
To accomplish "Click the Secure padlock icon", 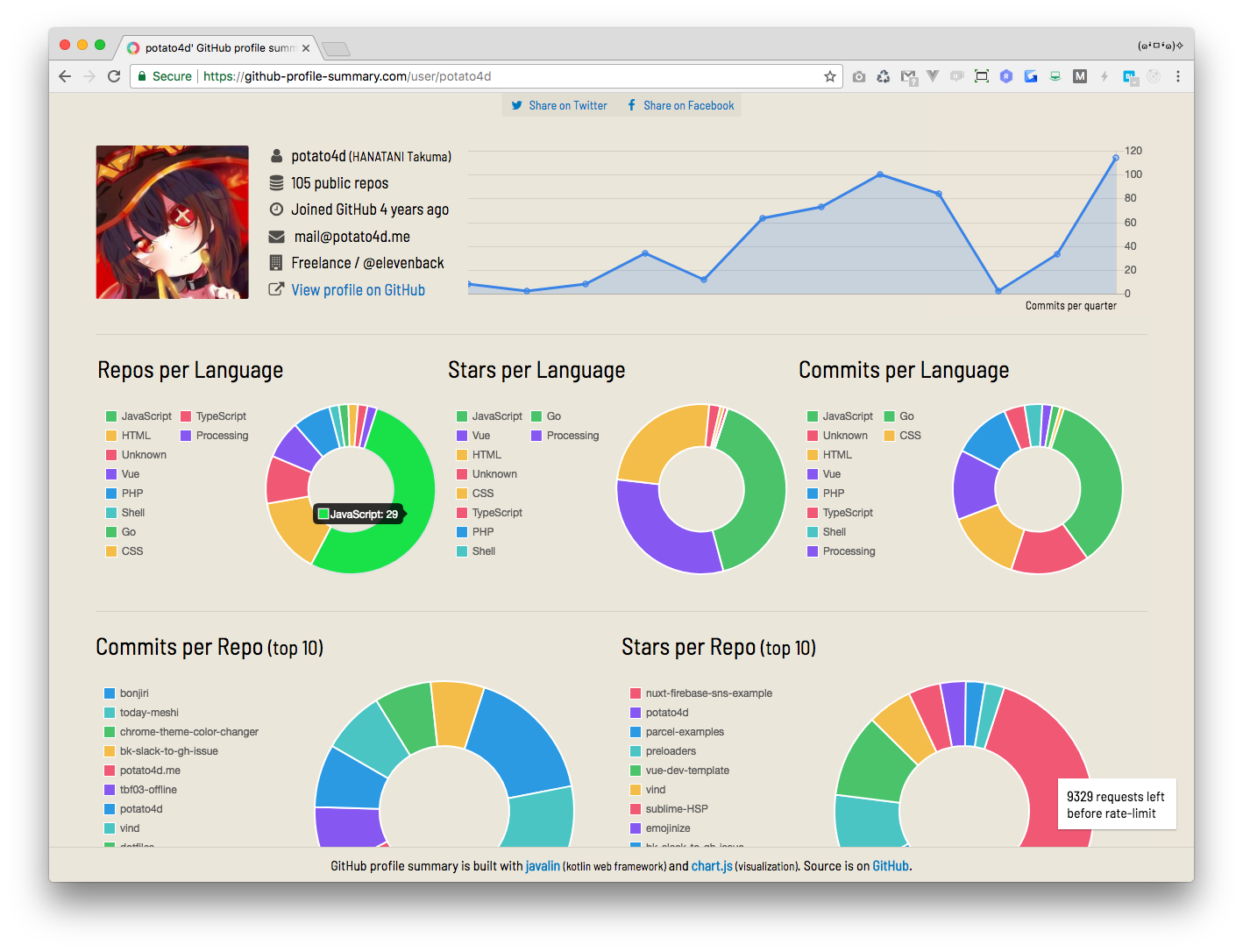I will coord(142,76).
